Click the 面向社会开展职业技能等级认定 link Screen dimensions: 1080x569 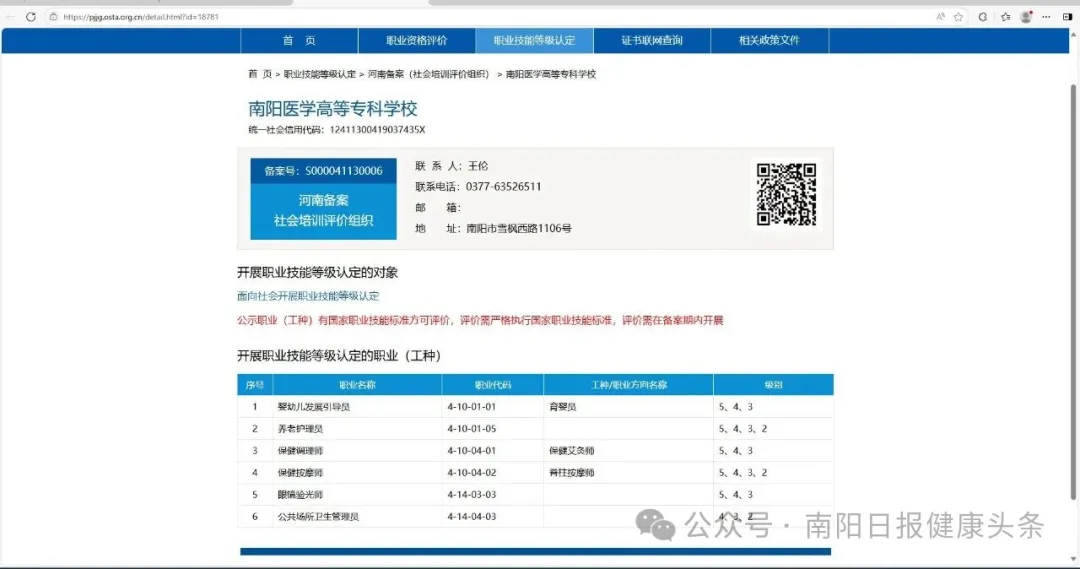click(308, 296)
